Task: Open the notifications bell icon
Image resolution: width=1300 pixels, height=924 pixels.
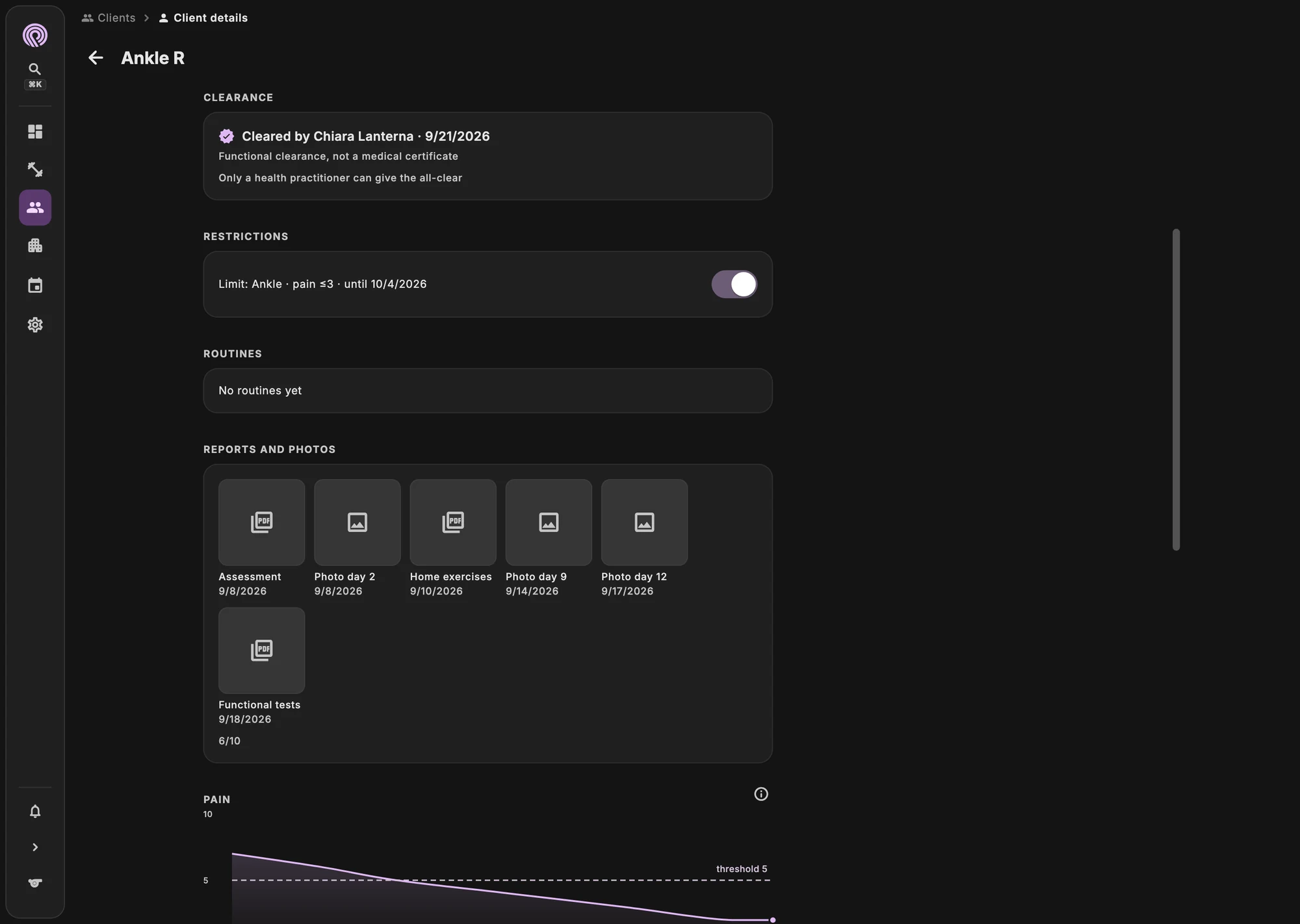Action: click(x=35, y=812)
